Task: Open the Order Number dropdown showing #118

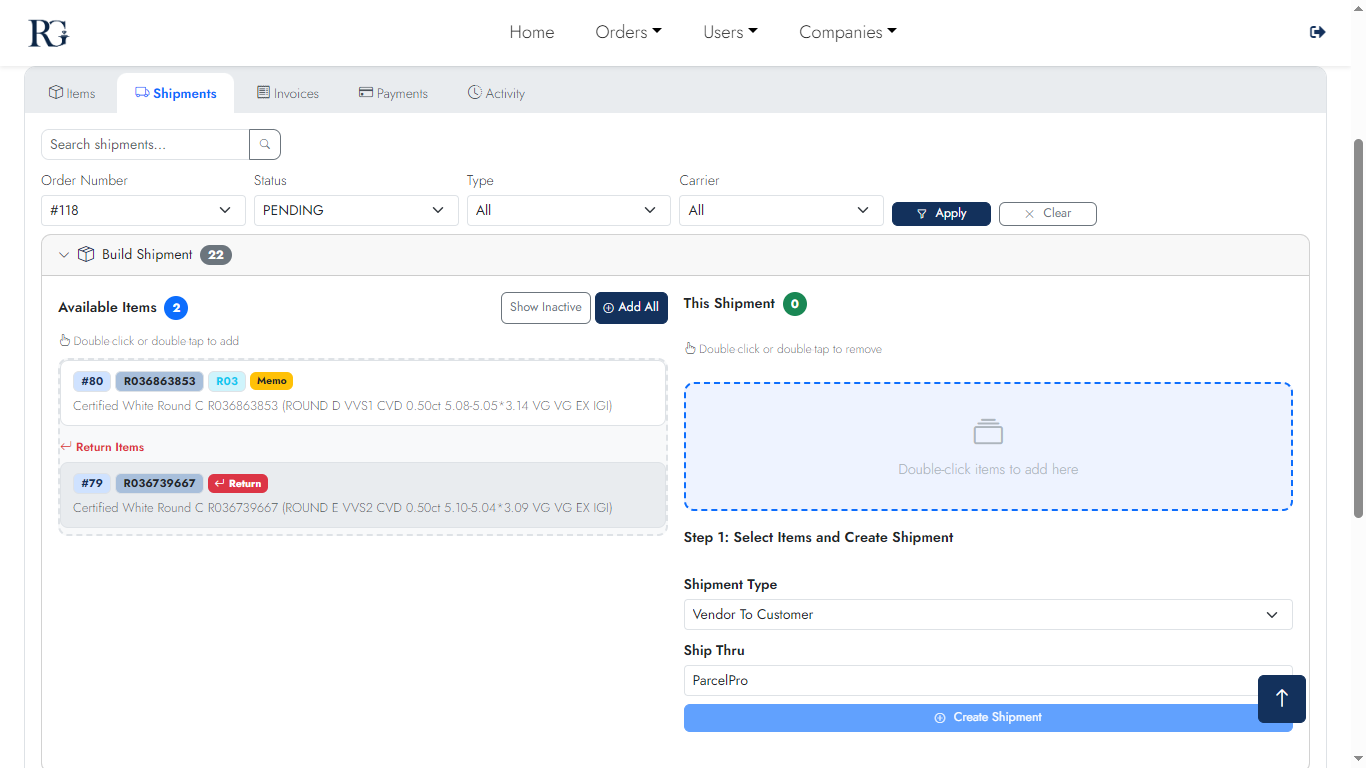Action: click(x=143, y=210)
